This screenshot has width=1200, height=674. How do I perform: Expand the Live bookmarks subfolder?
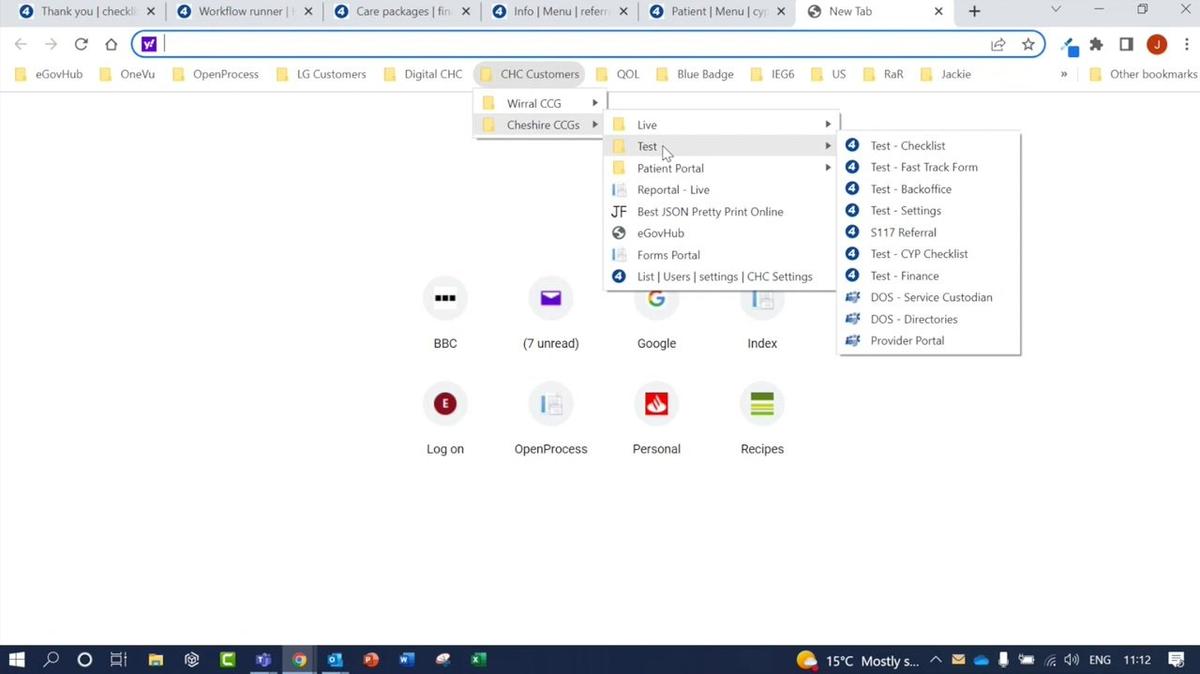click(x=720, y=125)
